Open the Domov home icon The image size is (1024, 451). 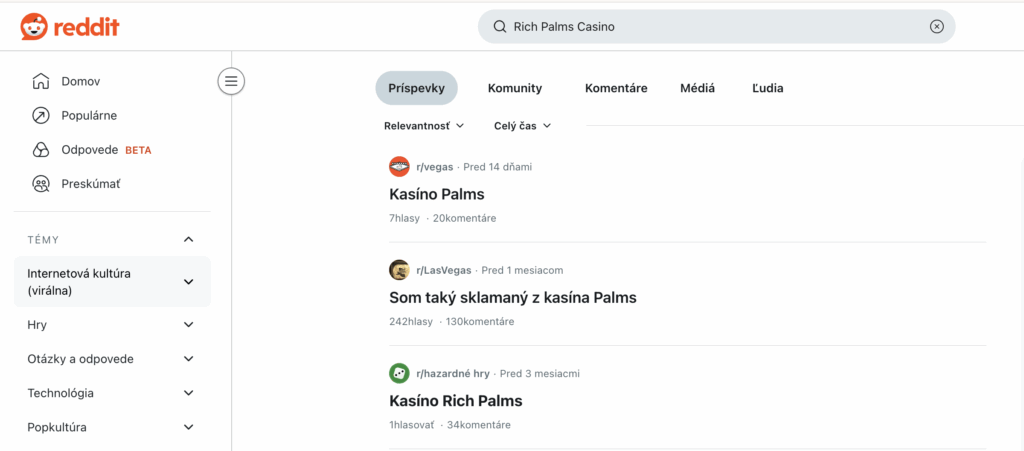[41, 81]
